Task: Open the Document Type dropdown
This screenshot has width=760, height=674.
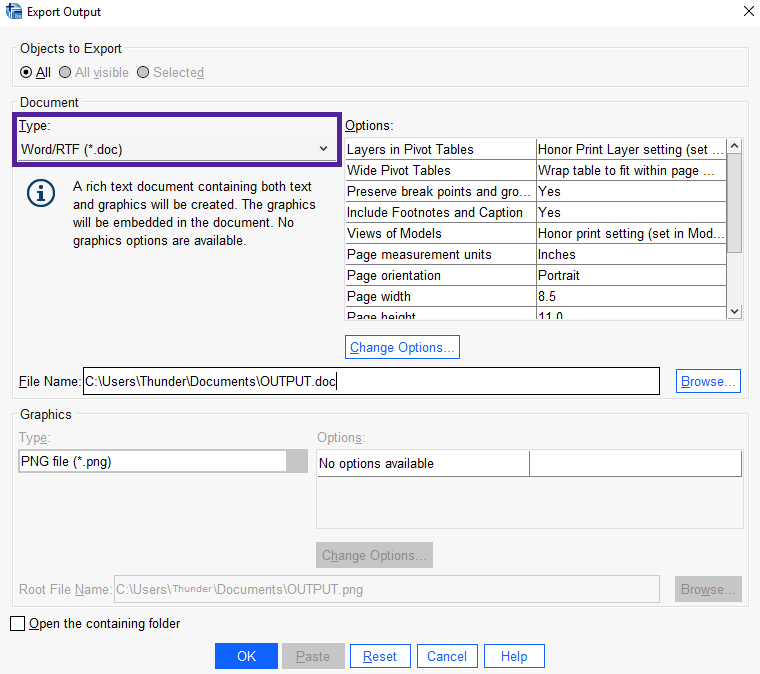Action: coord(177,149)
